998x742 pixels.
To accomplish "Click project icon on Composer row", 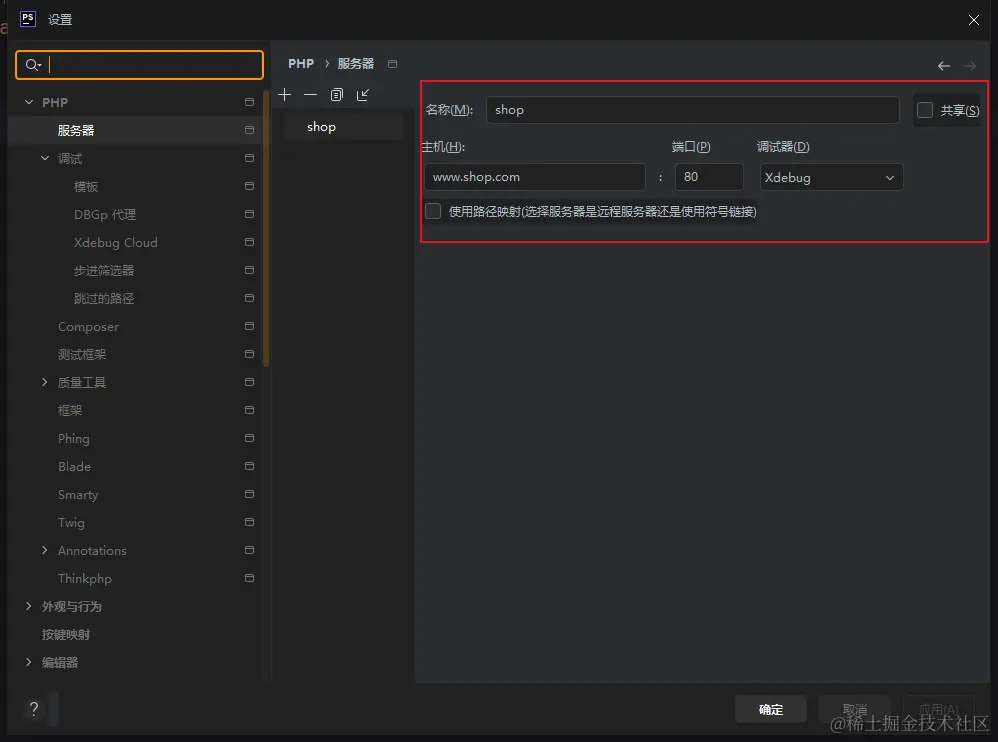I will [x=250, y=326].
